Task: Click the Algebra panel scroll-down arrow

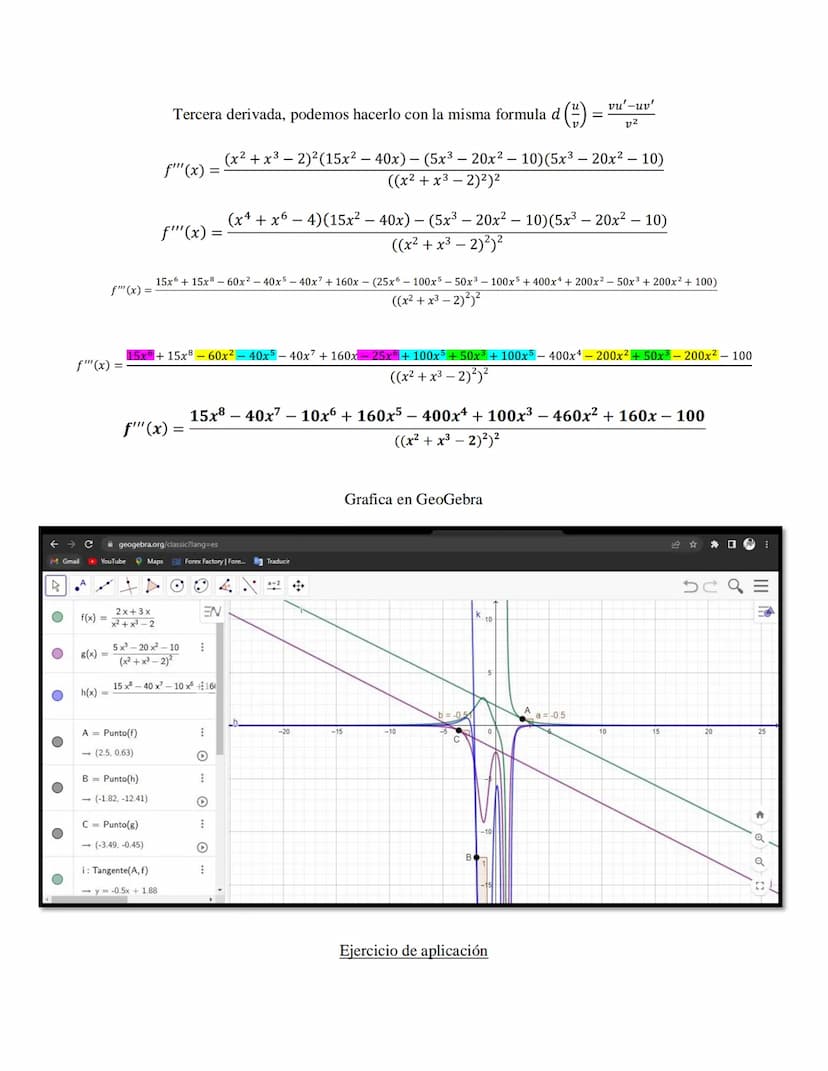Action: 220,890
